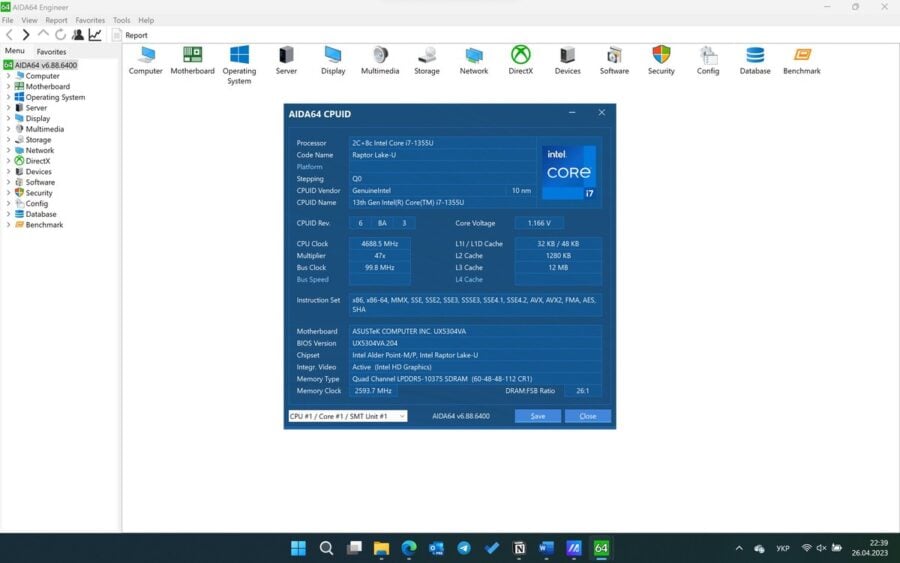Open the Benchmark category icon
The image size is (900, 563).
click(802, 60)
